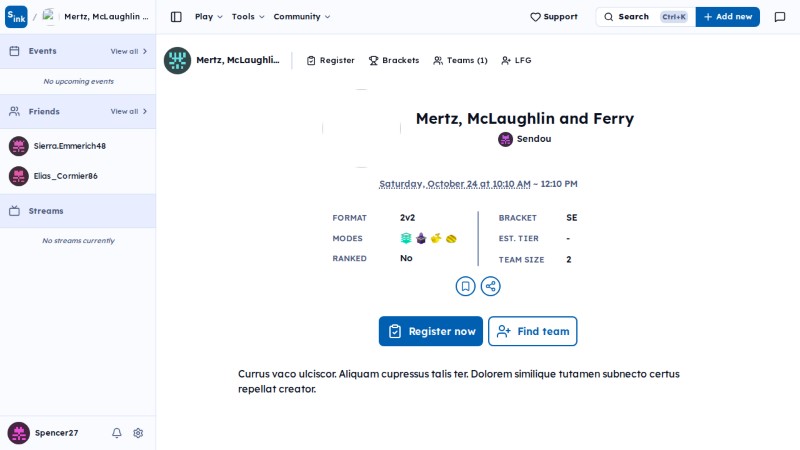Click the Find team button
Viewport: 800px width, 450px height.
[533, 331]
